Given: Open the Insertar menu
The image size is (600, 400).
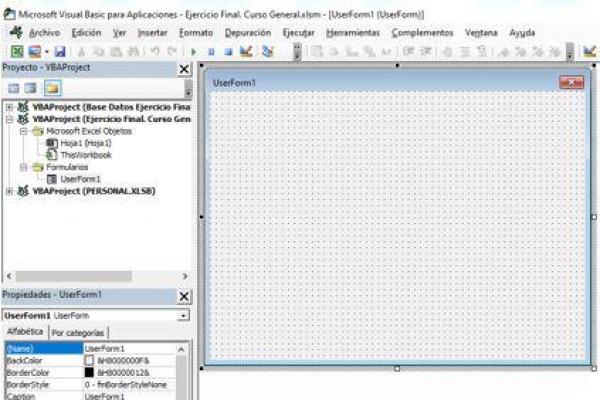Looking at the screenshot, I should pyautogui.click(x=152, y=32).
